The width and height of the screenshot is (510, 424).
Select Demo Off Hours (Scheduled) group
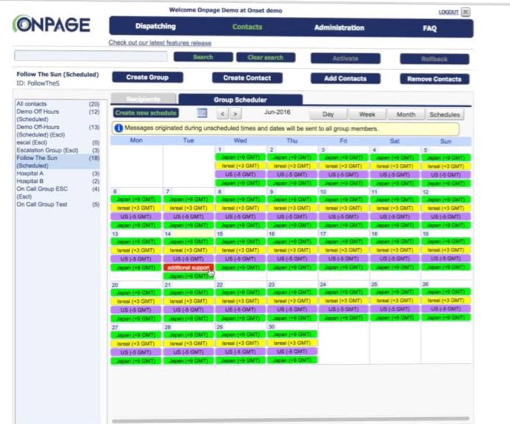coord(58,115)
